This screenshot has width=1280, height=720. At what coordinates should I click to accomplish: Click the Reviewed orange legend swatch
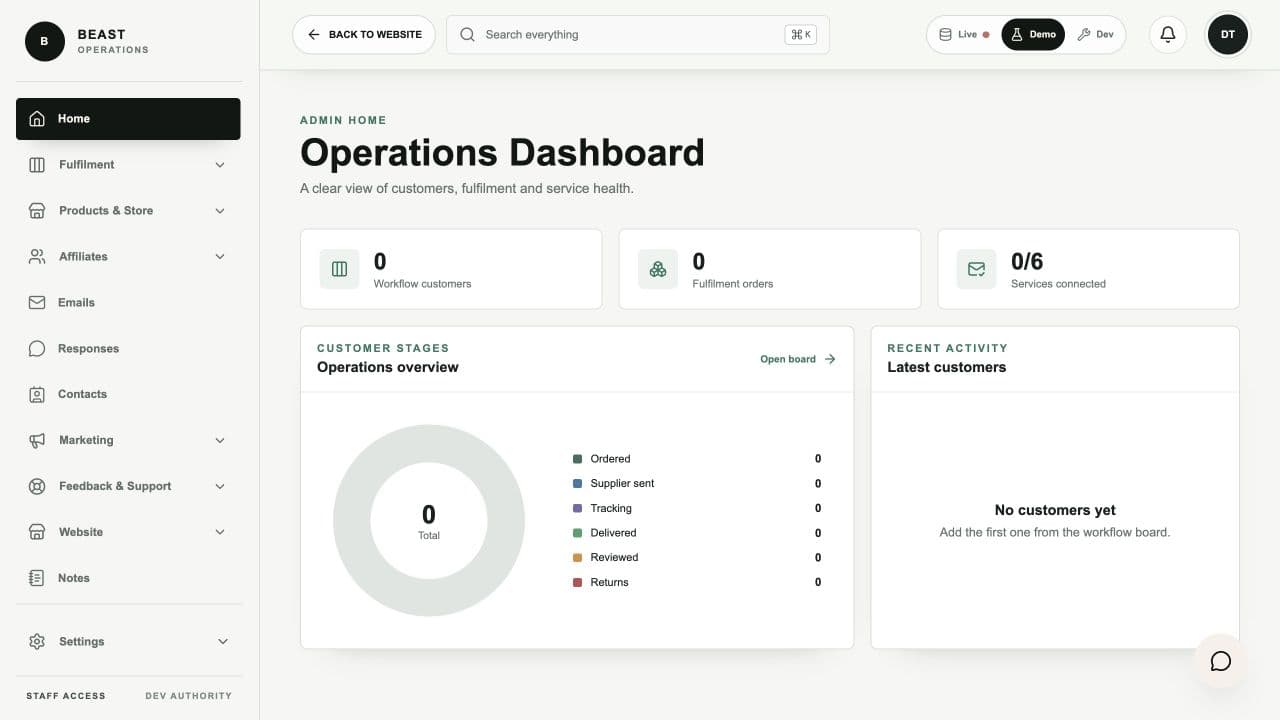[577, 558]
